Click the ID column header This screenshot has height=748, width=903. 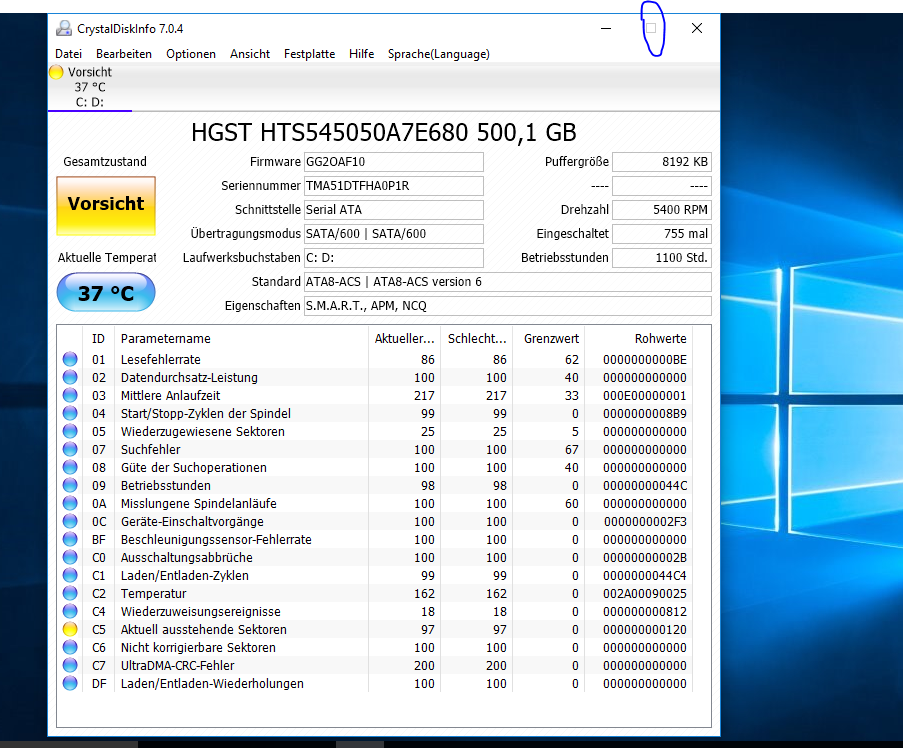click(x=98, y=339)
